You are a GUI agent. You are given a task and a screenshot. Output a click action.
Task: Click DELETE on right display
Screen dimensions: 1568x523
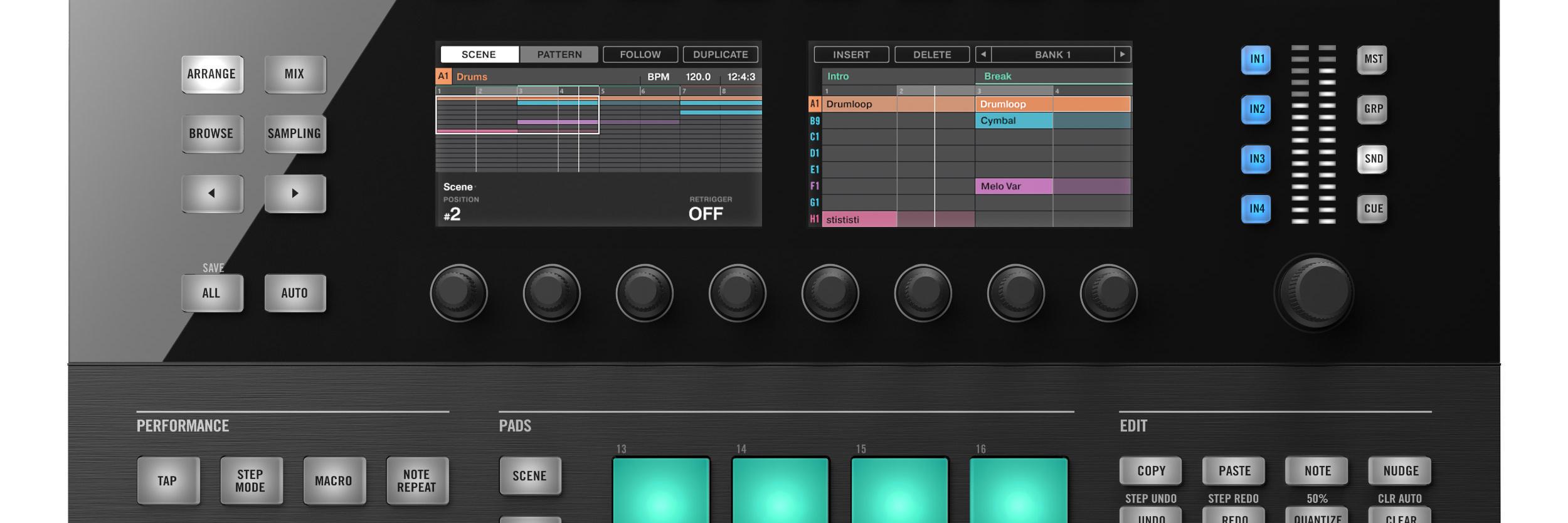(932, 55)
